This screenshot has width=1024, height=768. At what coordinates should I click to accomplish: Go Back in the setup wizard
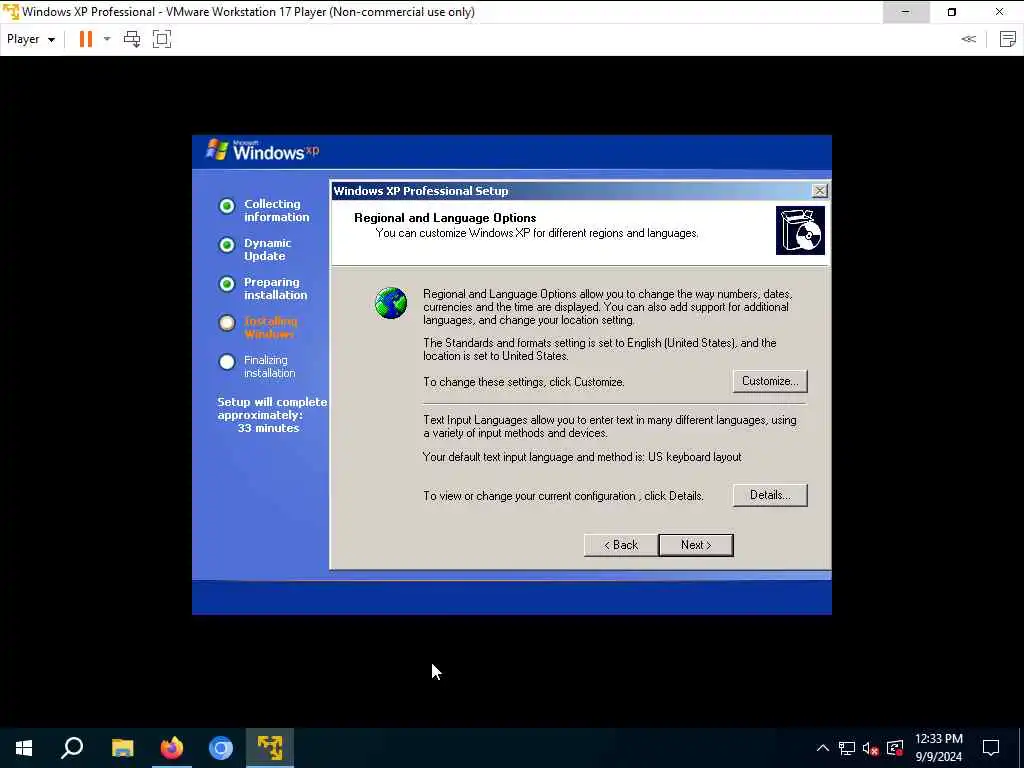621,545
